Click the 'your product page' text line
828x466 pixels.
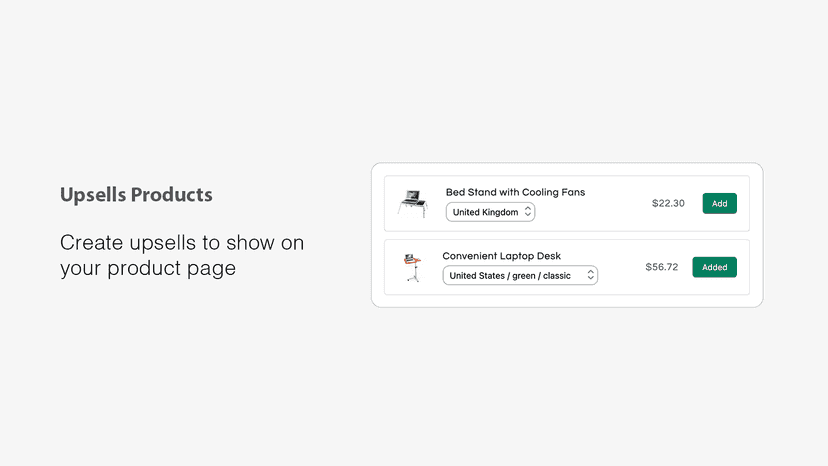[148, 268]
